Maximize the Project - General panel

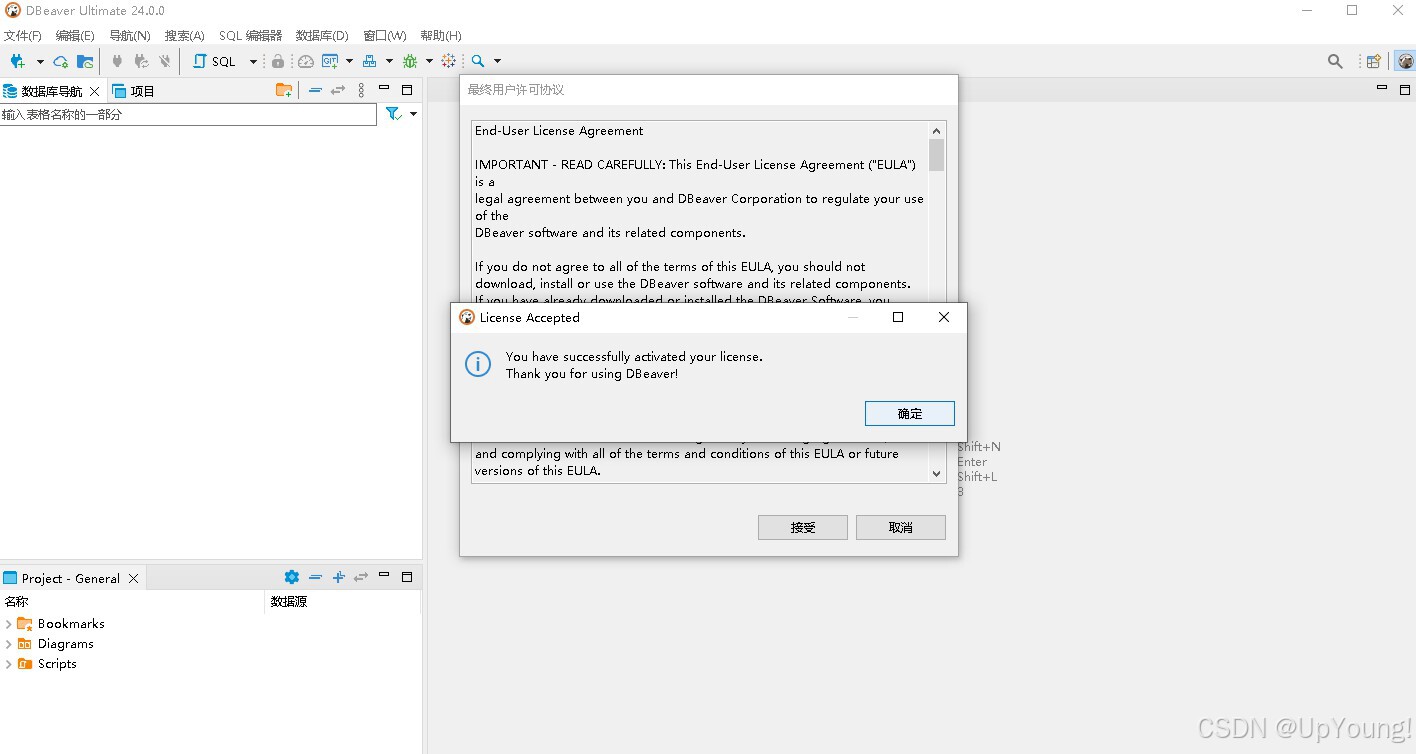(407, 577)
